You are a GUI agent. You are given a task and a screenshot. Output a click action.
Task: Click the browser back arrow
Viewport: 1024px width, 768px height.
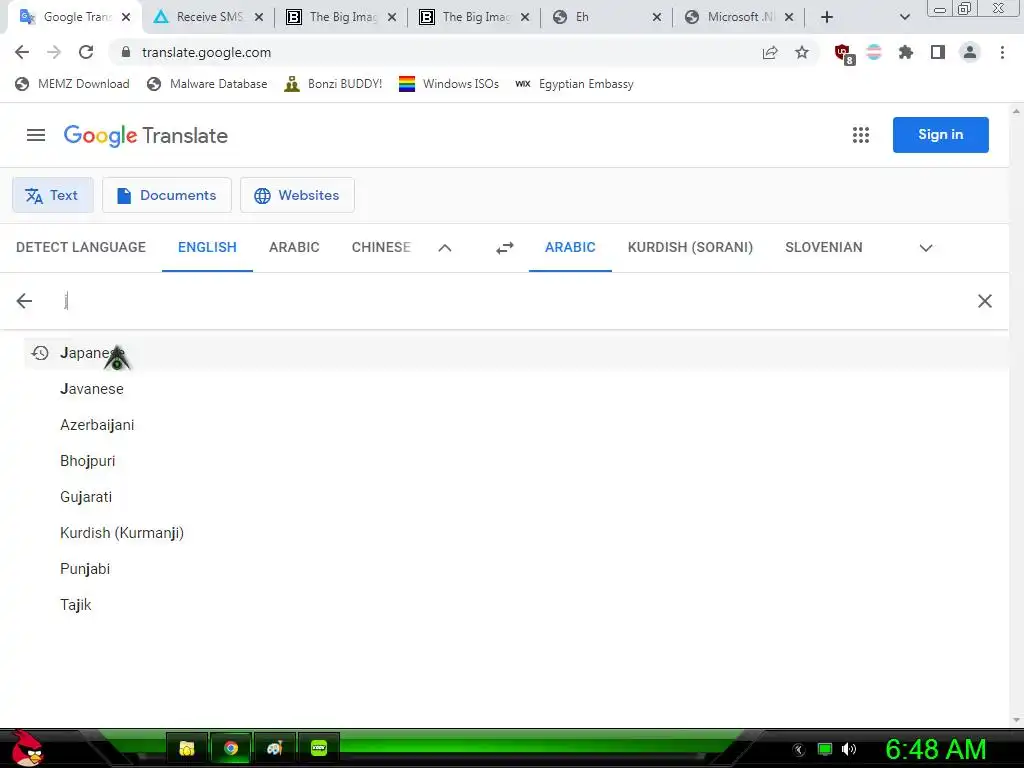(x=22, y=52)
